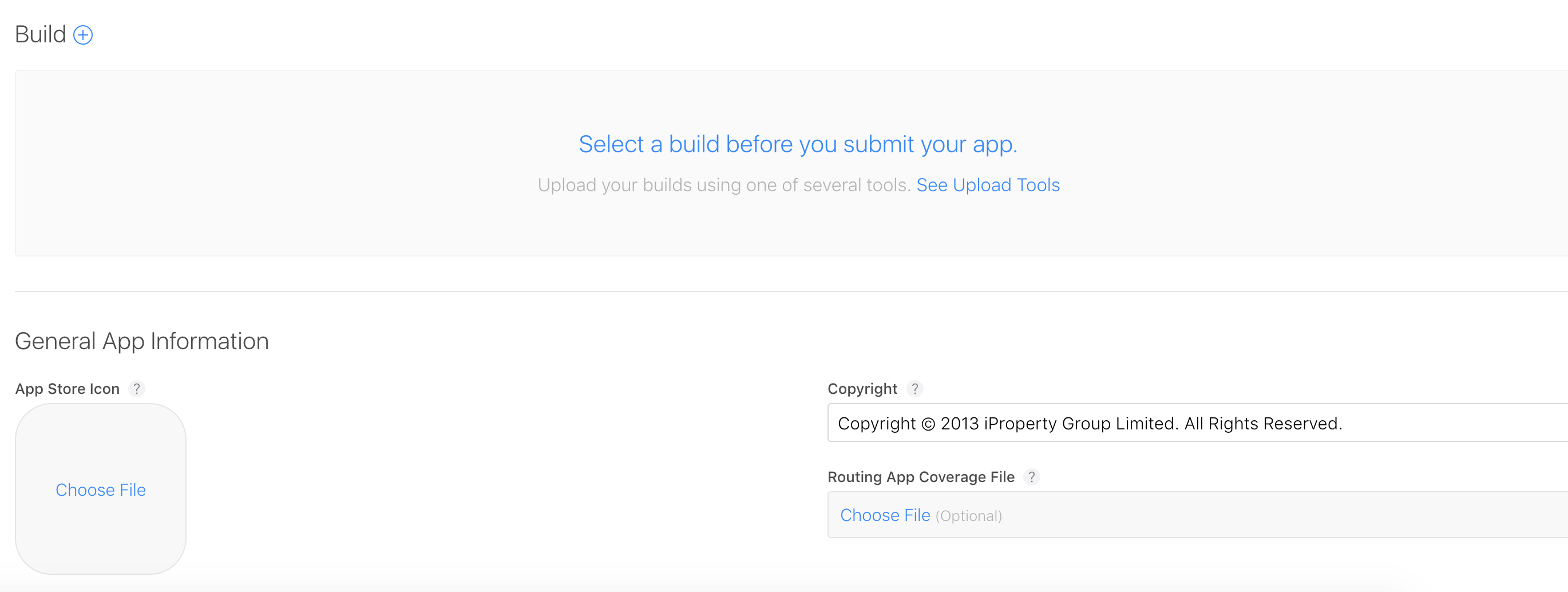The width and height of the screenshot is (1568, 592).
Task: Open help for App Store Icon
Action: tap(137, 389)
